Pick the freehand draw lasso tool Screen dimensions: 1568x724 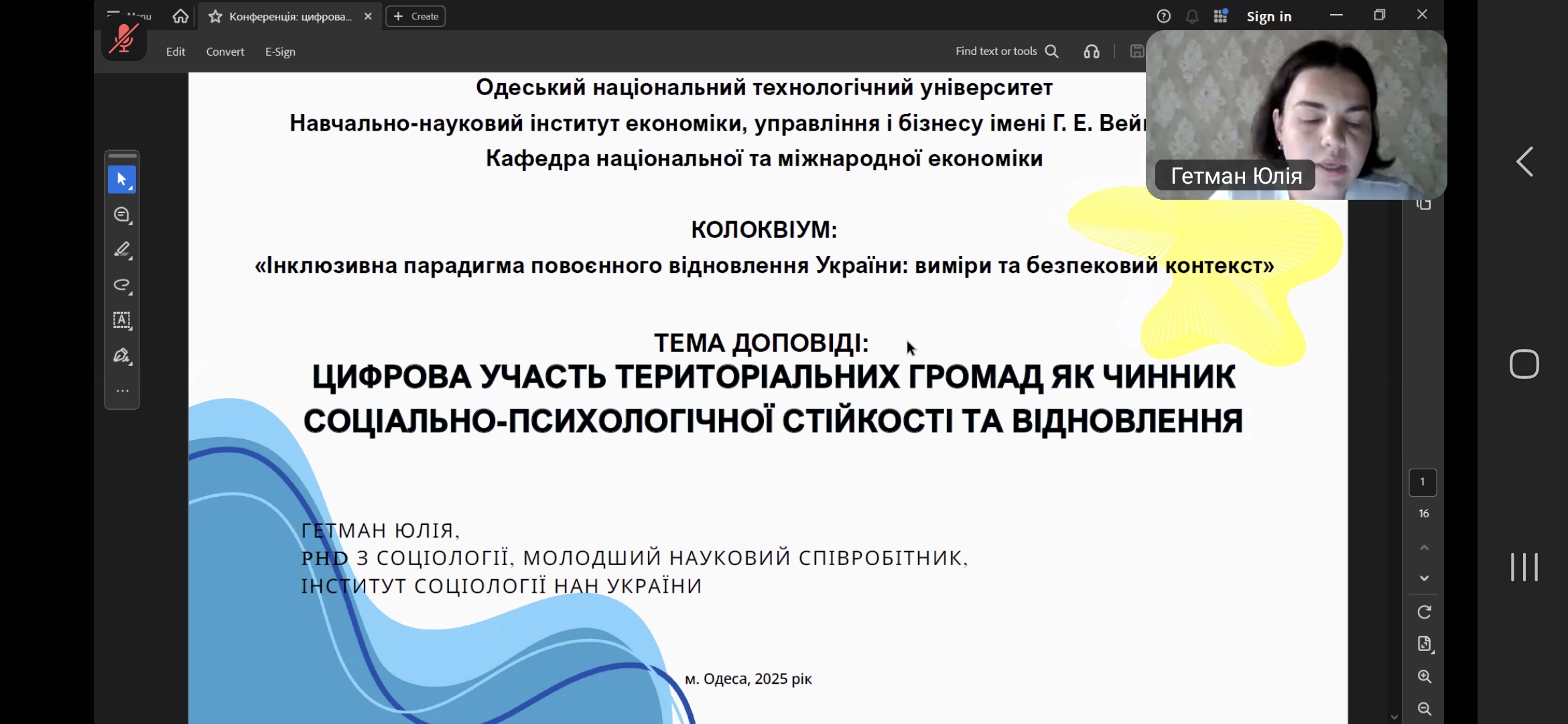point(121,285)
